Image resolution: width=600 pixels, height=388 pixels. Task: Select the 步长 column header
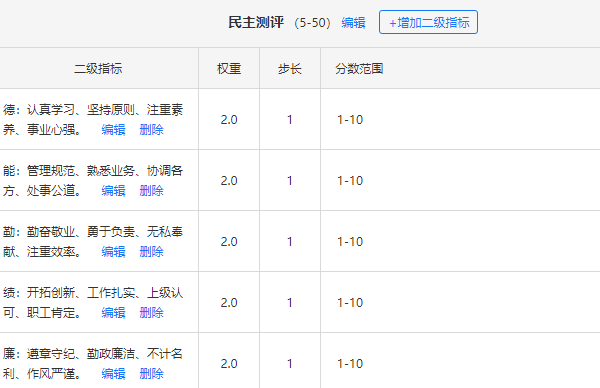tap(290, 69)
